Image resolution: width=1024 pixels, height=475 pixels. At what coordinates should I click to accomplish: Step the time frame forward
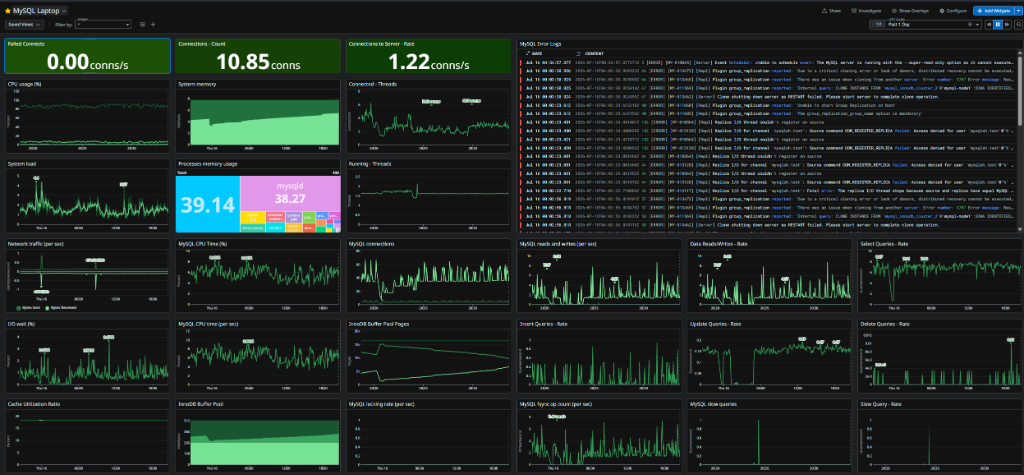click(x=1007, y=24)
